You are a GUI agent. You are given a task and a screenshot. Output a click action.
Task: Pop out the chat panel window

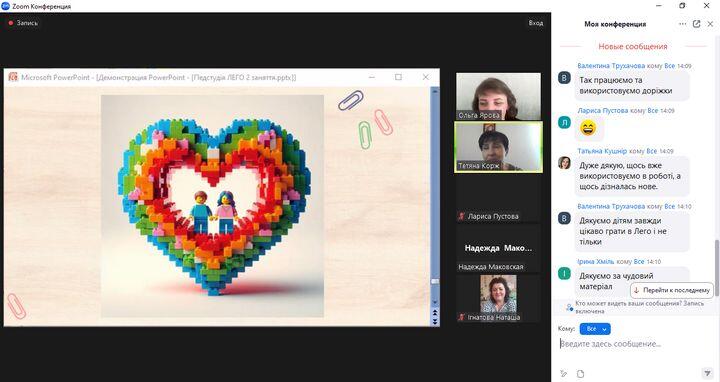(697, 24)
